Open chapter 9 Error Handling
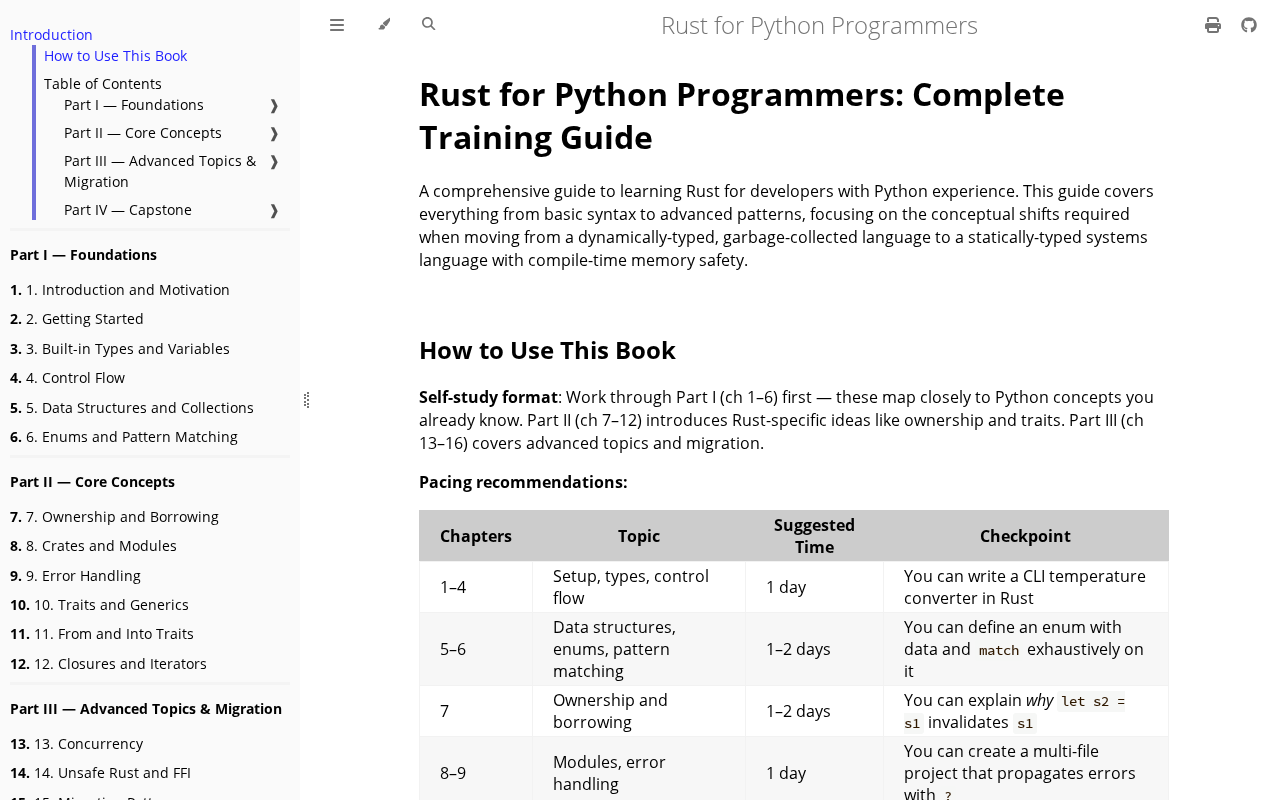Viewport: 1280px width, 800px height. coord(75,576)
